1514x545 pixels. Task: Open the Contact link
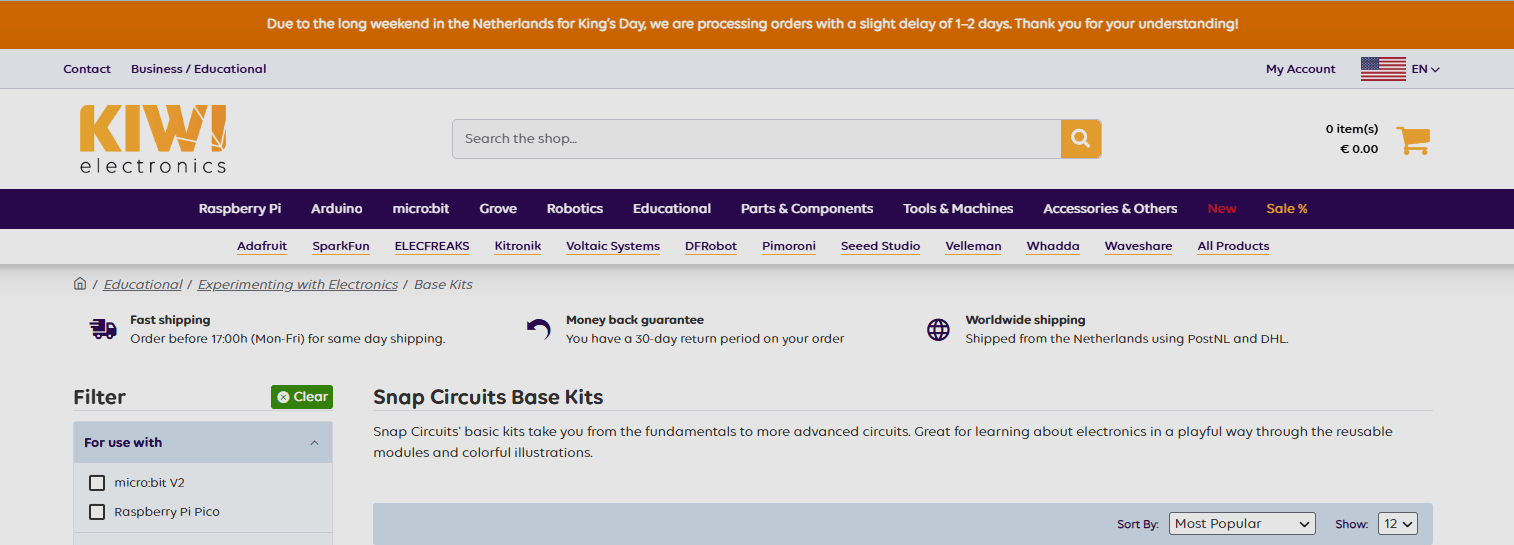coord(87,69)
